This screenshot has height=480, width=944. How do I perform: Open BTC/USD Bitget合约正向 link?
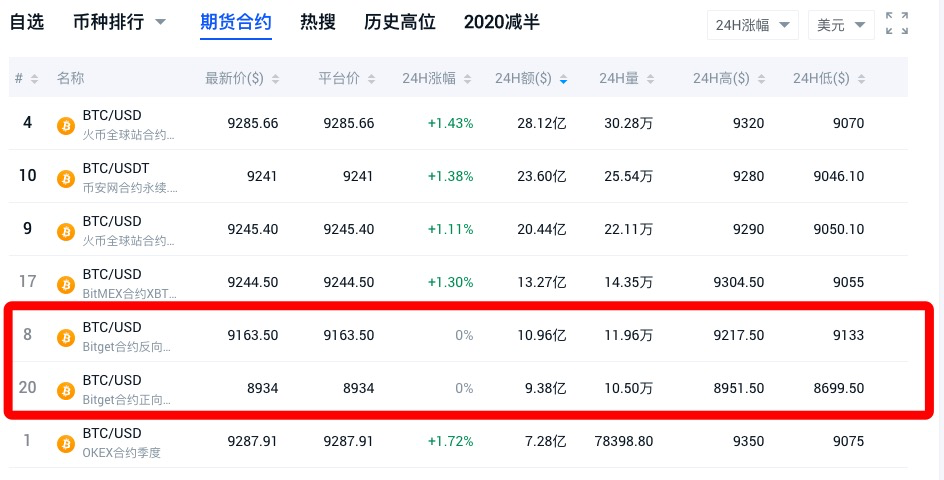(127, 390)
